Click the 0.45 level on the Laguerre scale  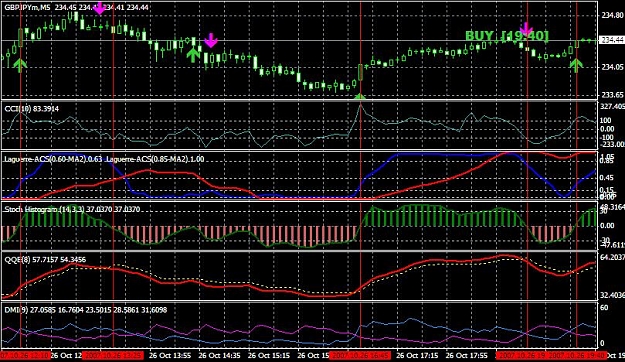coord(607,178)
